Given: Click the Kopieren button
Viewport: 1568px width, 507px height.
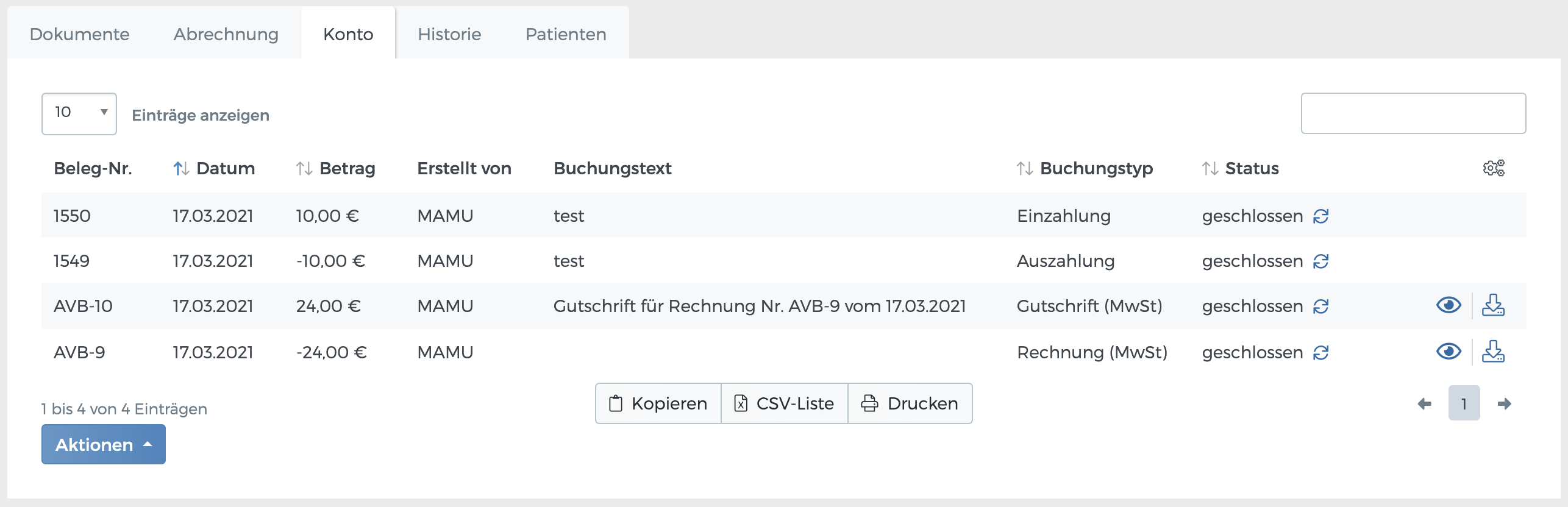Looking at the screenshot, I should pos(658,403).
